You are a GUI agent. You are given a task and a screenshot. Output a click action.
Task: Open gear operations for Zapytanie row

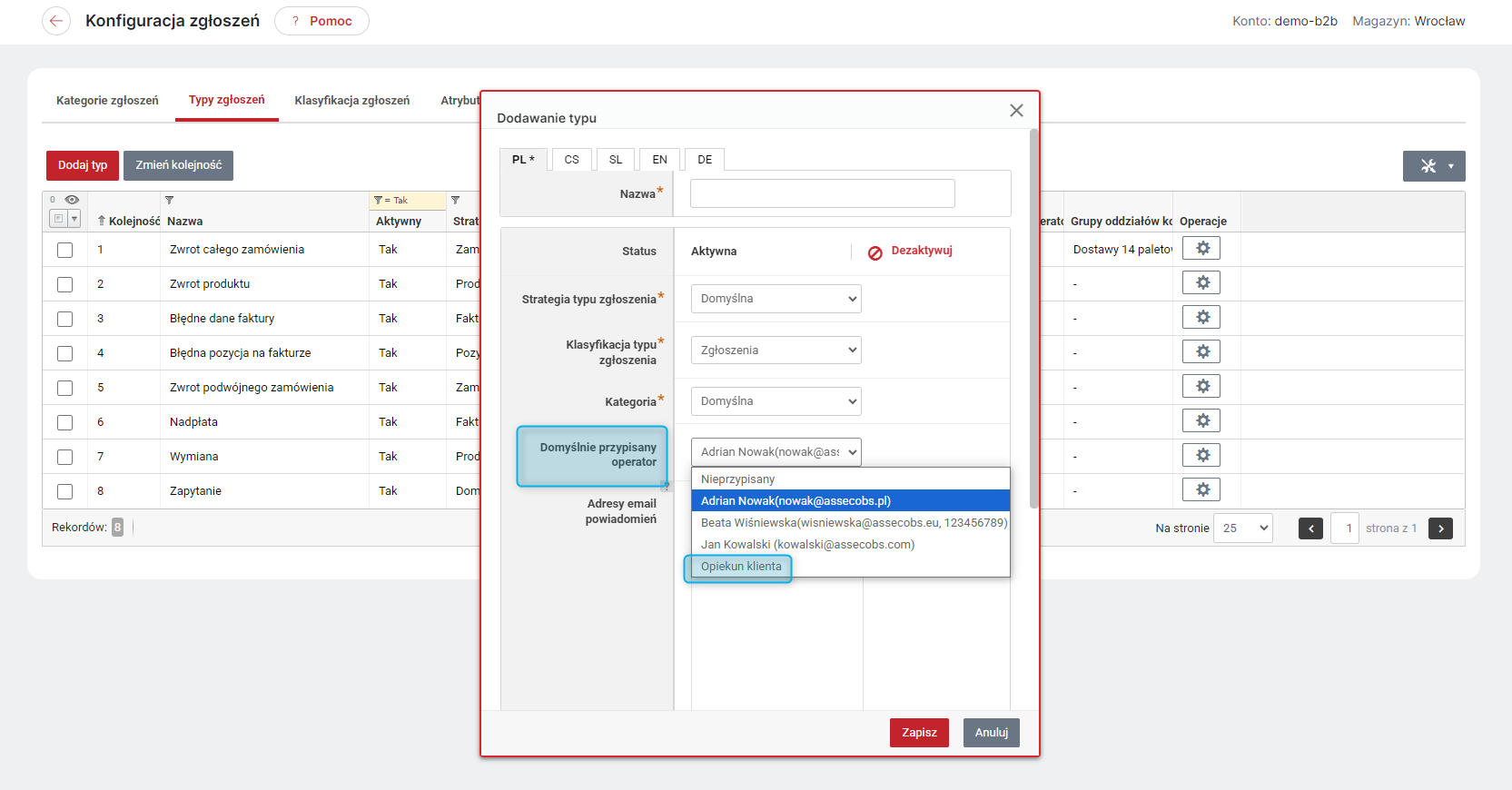1201,490
